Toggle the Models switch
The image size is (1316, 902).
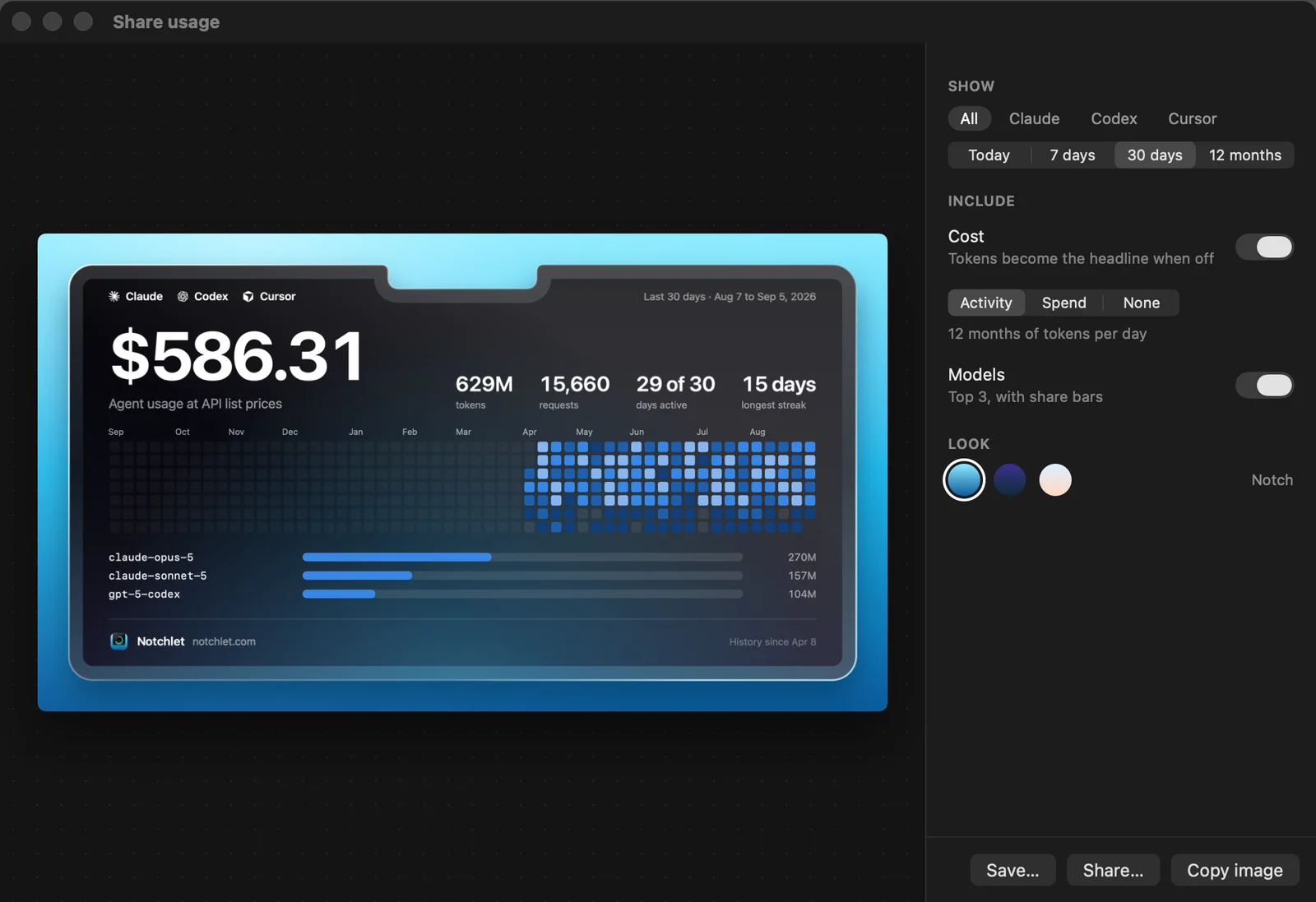[1264, 385]
